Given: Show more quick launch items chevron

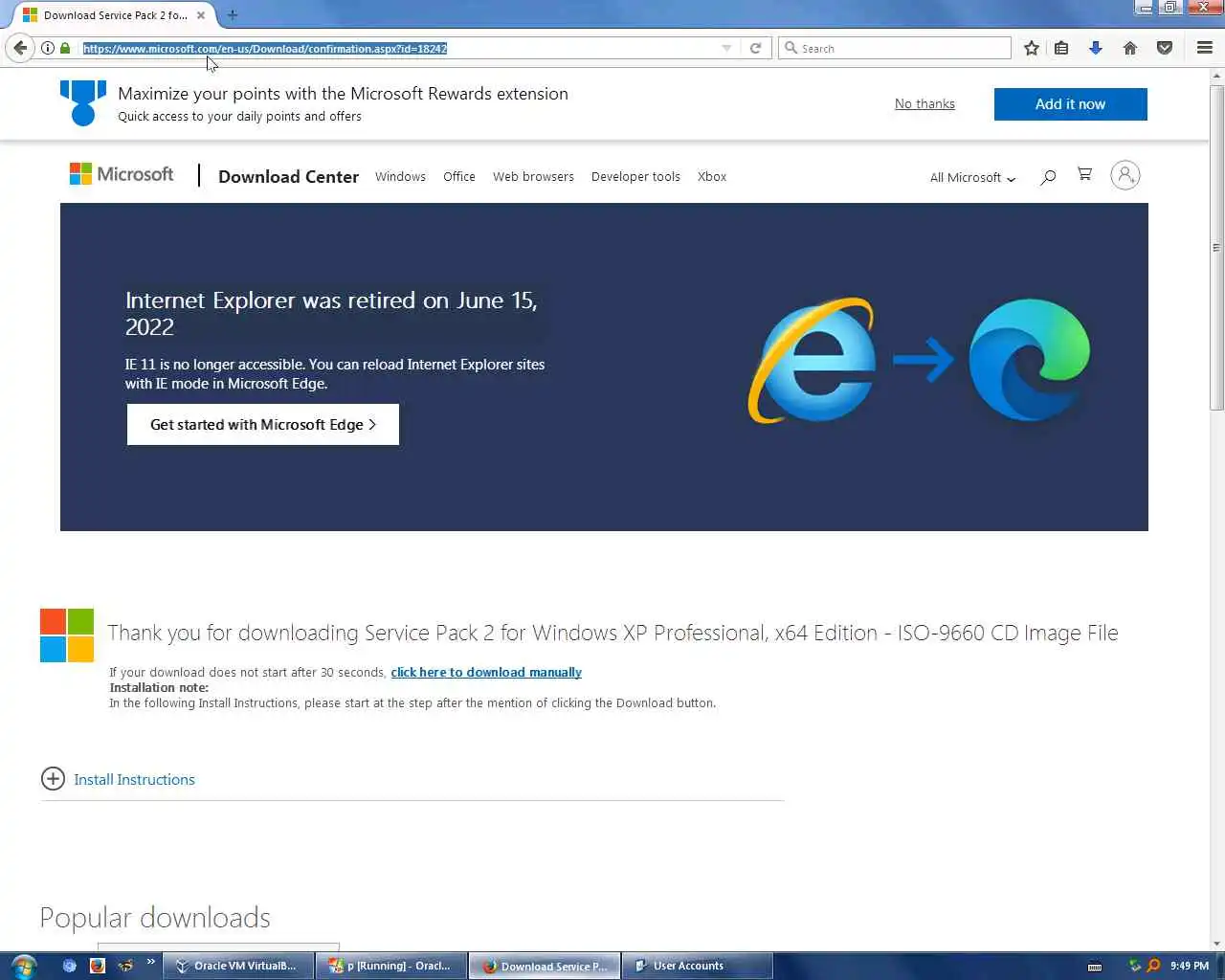Looking at the screenshot, I should coord(150,962).
